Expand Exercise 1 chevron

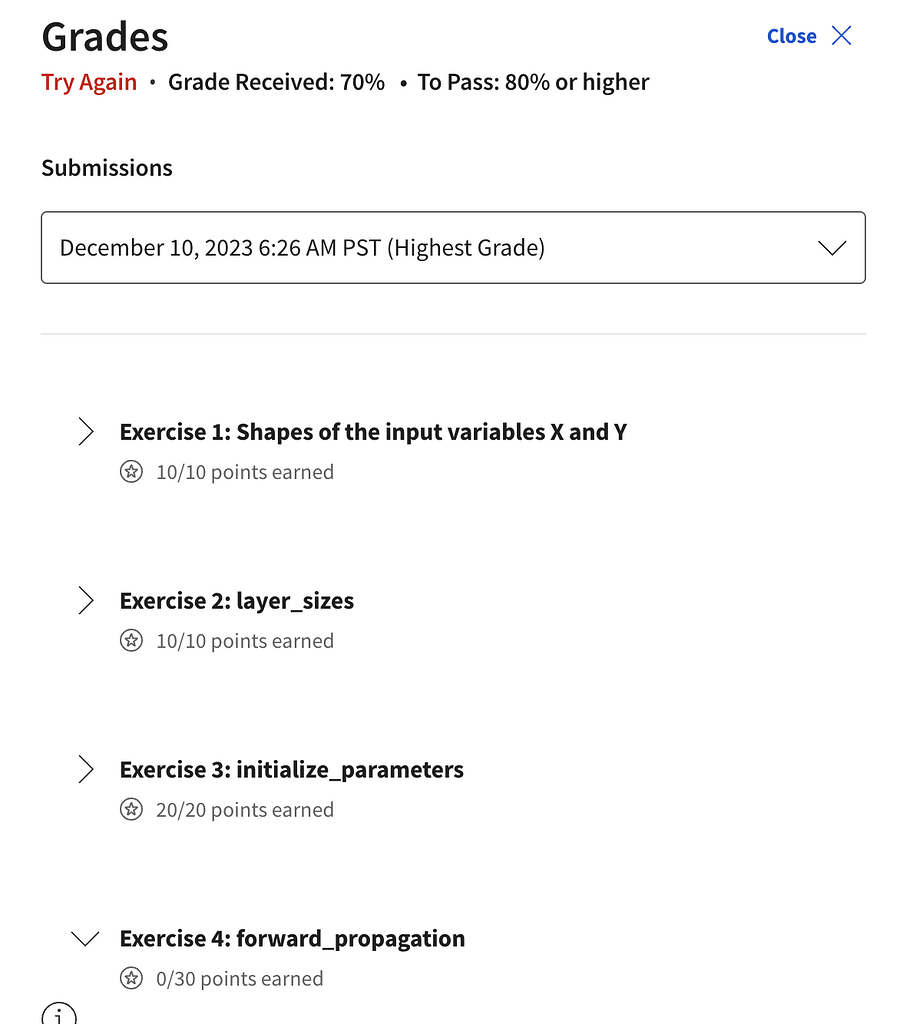86,432
